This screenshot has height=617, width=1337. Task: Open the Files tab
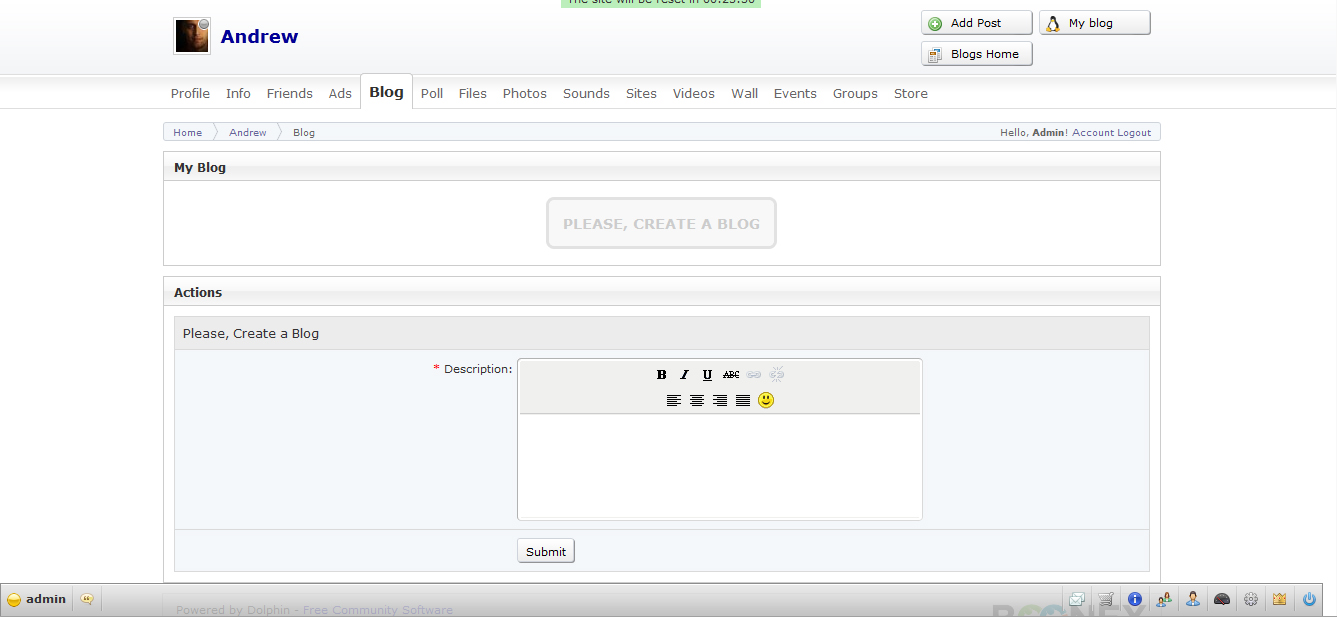473,93
